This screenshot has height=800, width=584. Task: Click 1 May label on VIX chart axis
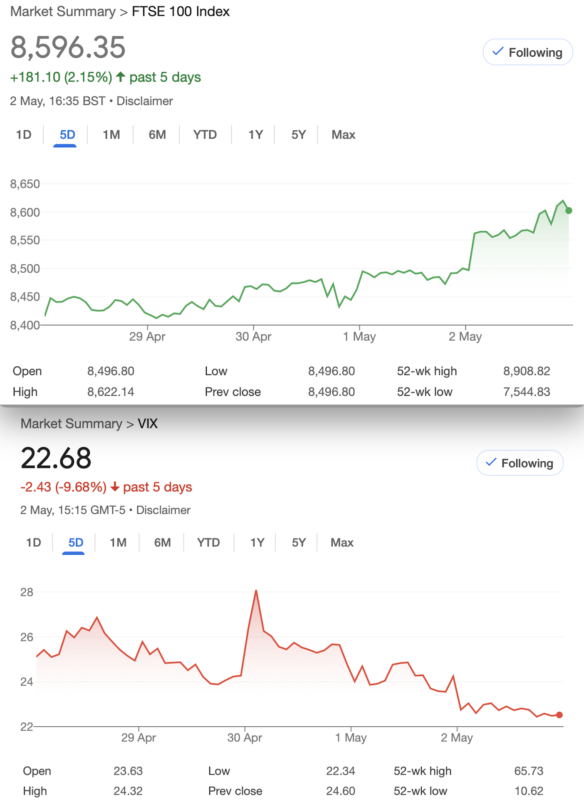click(351, 737)
